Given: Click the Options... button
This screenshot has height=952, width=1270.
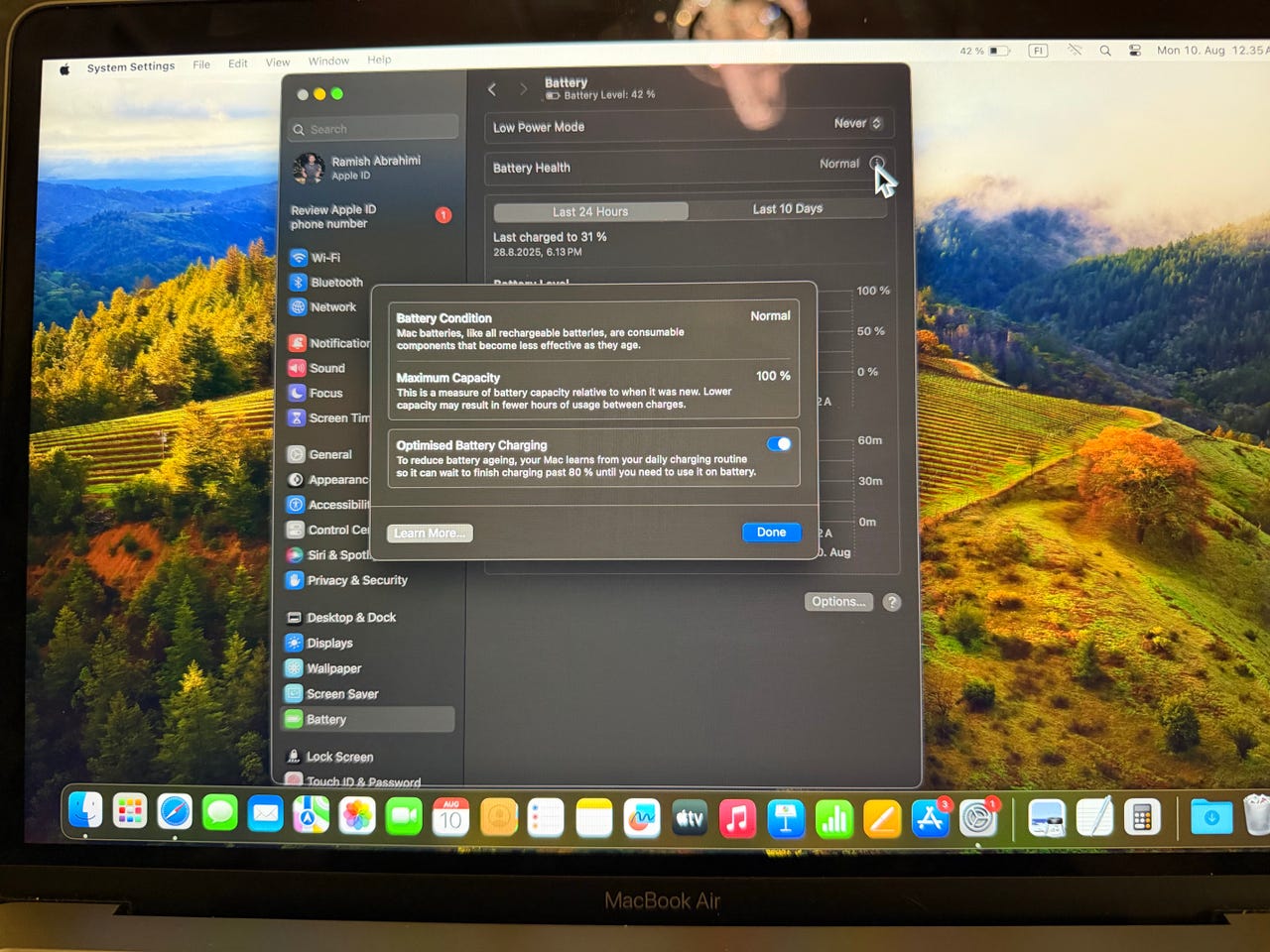Looking at the screenshot, I should (x=838, y=602).
